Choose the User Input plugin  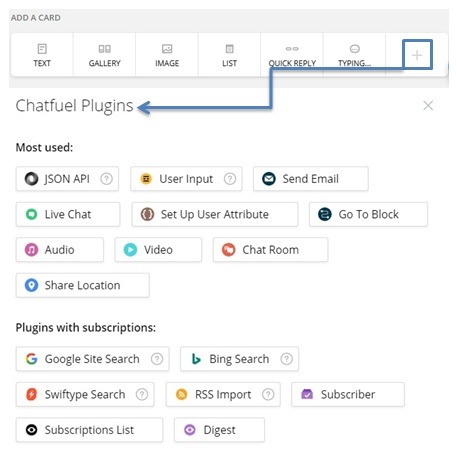186,179
